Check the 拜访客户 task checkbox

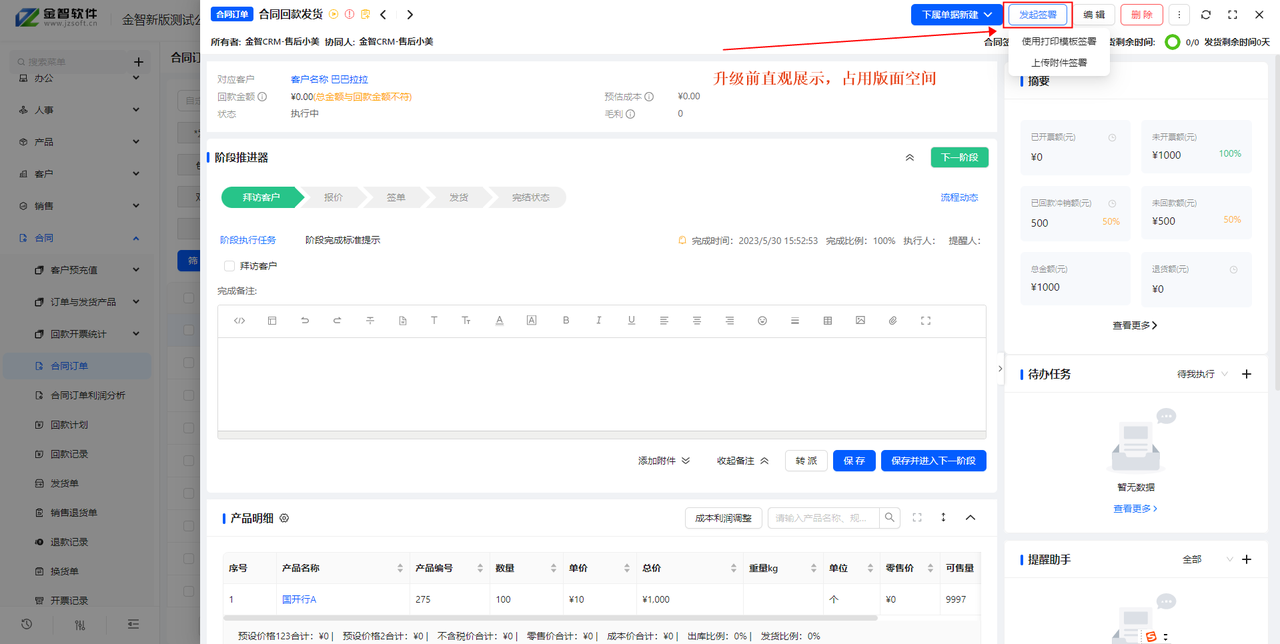229,266
